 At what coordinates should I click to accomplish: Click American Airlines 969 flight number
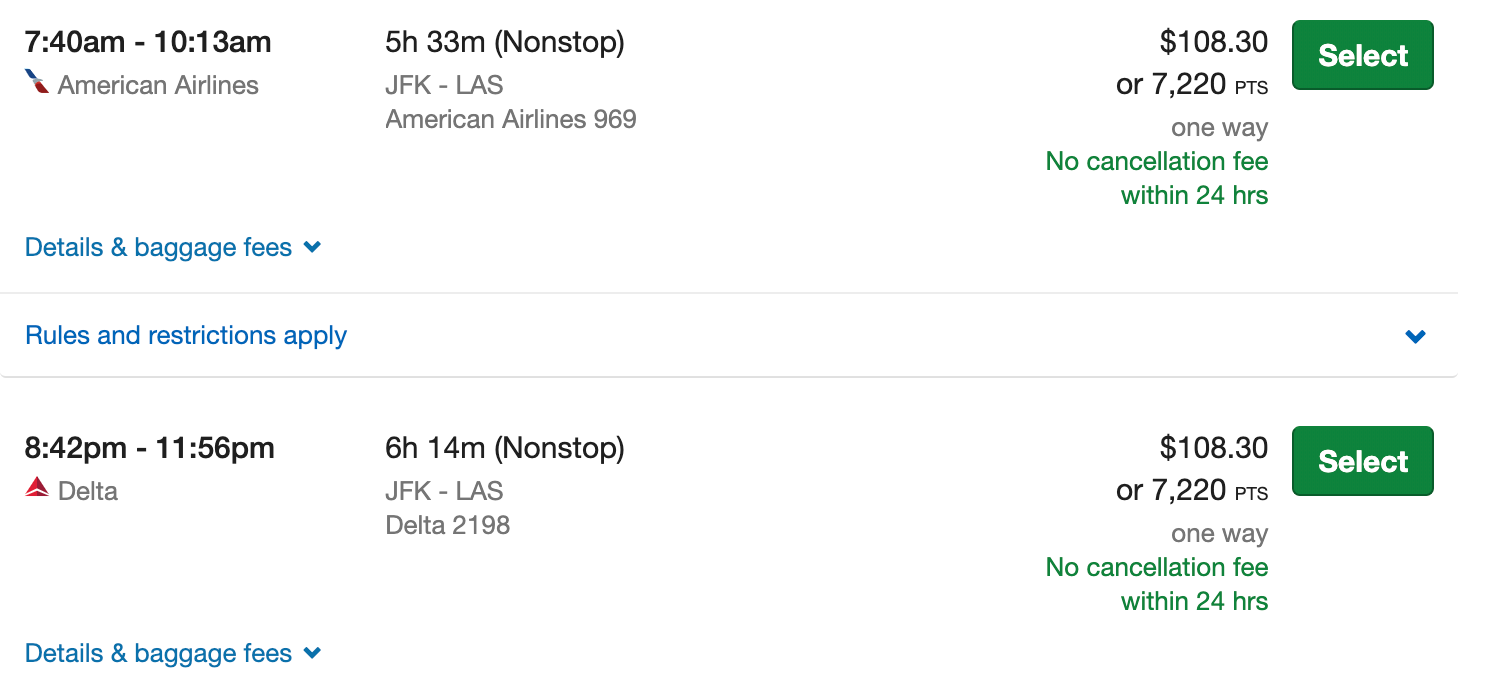click(x=511, y=119)
